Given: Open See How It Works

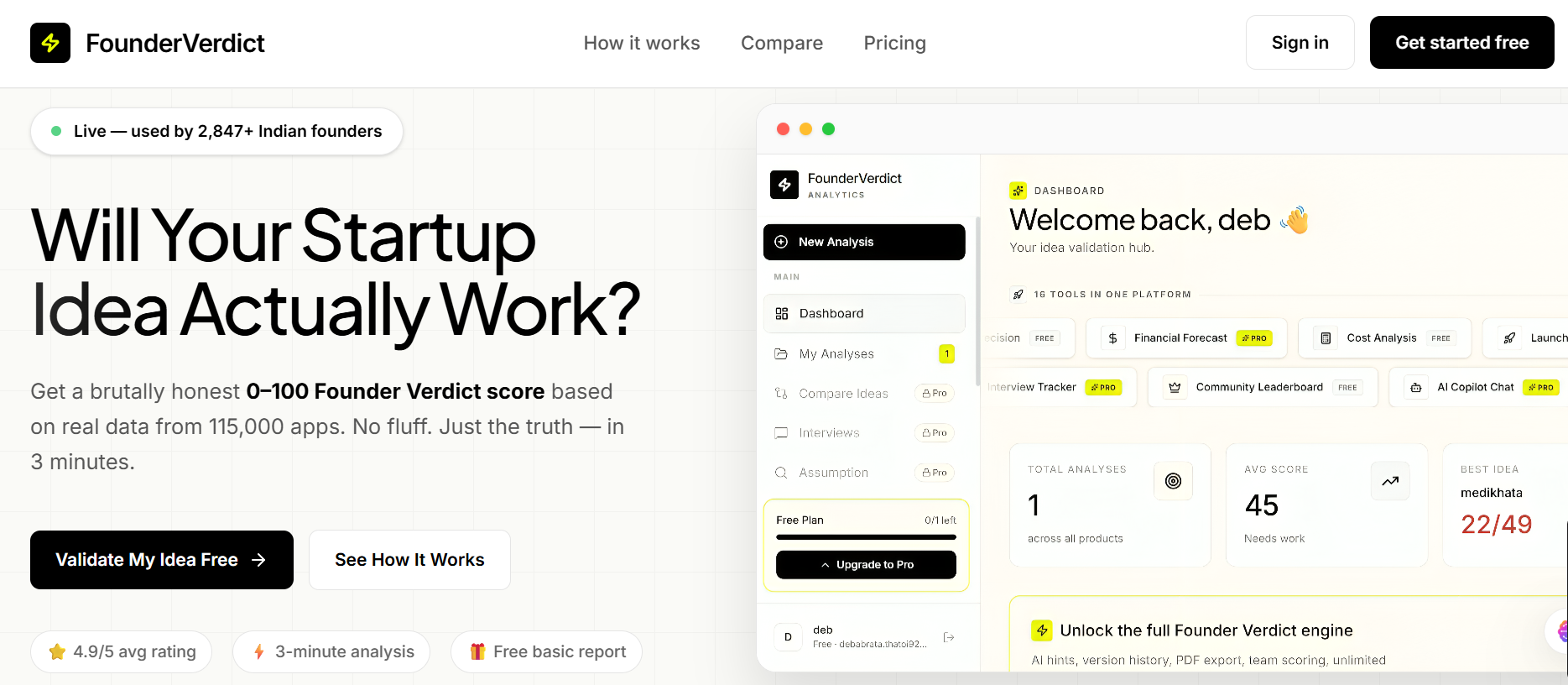Looking at the screenshot, I should point(409,559).
